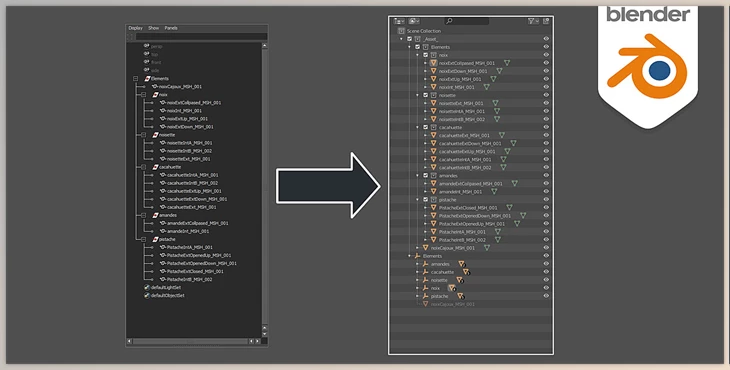The height and width of the screenshot is (370, 730).
Task: Collapse the amandes group in Maya outliner
Action: coord(143,215)
